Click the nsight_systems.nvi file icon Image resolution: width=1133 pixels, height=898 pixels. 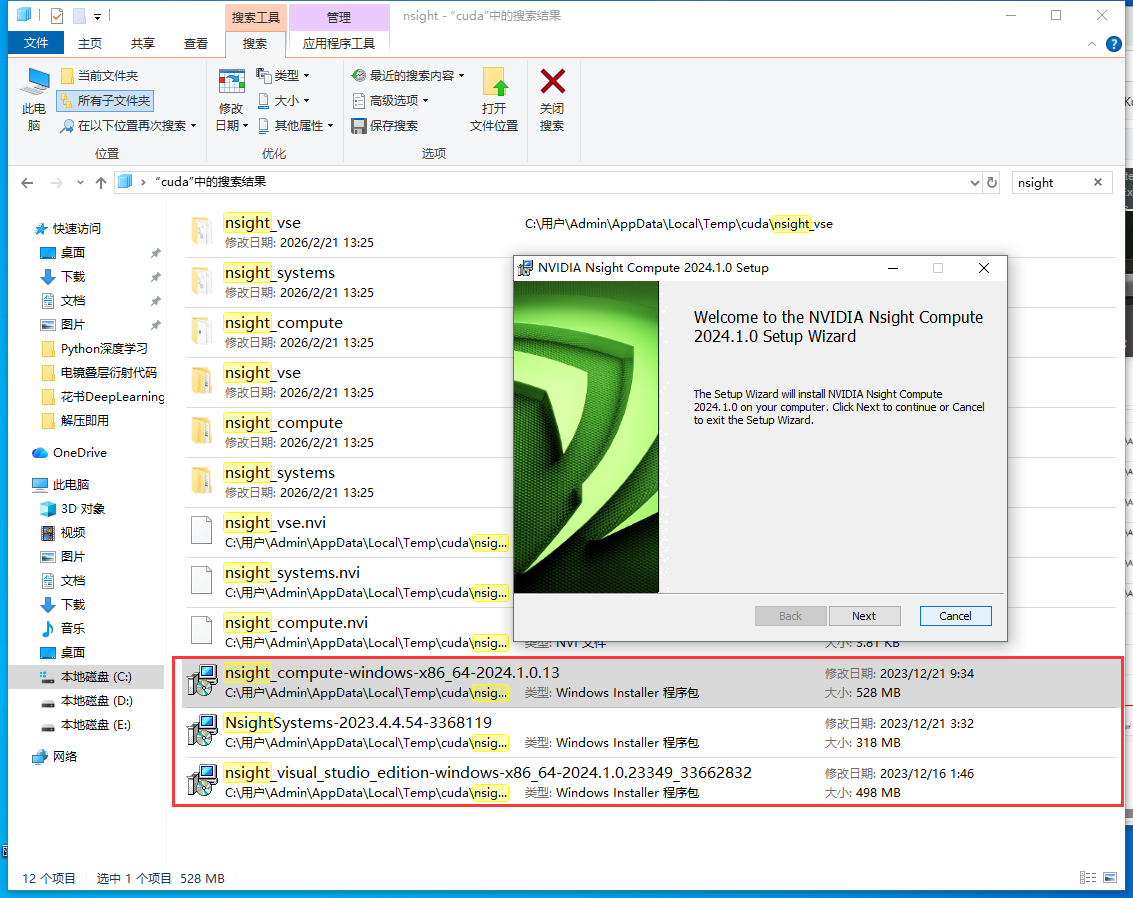202,580
